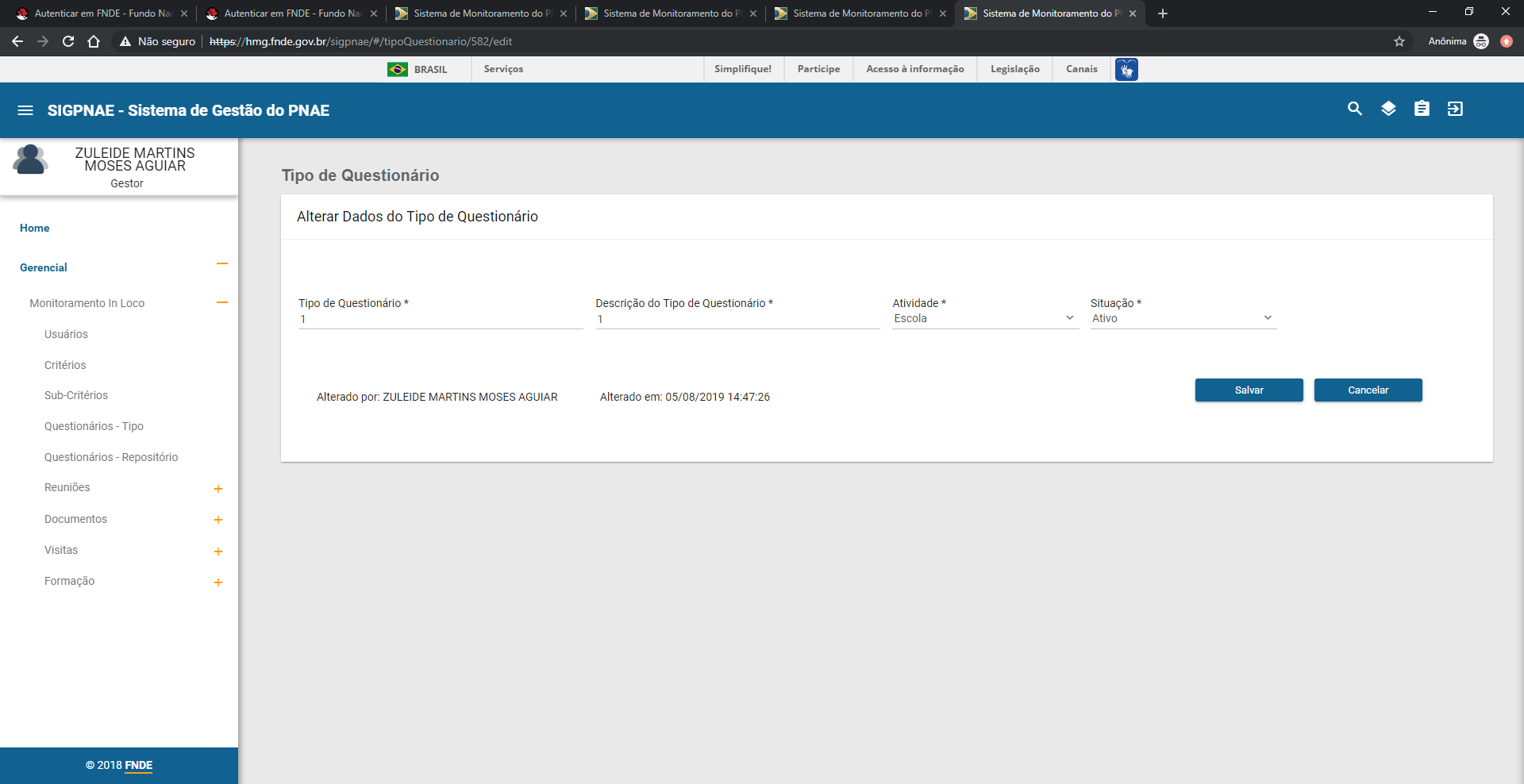This screenshot has width=1524, height=784.
Task: Click the Descrição do Tipo de Questionário field
Action: [x=737, y=319]
